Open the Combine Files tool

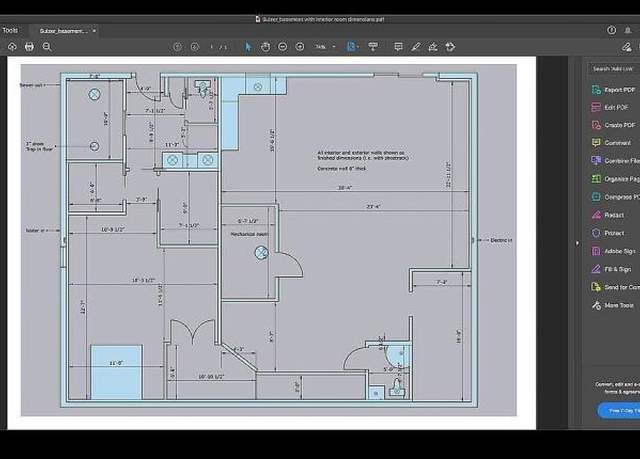coord(615,161)
